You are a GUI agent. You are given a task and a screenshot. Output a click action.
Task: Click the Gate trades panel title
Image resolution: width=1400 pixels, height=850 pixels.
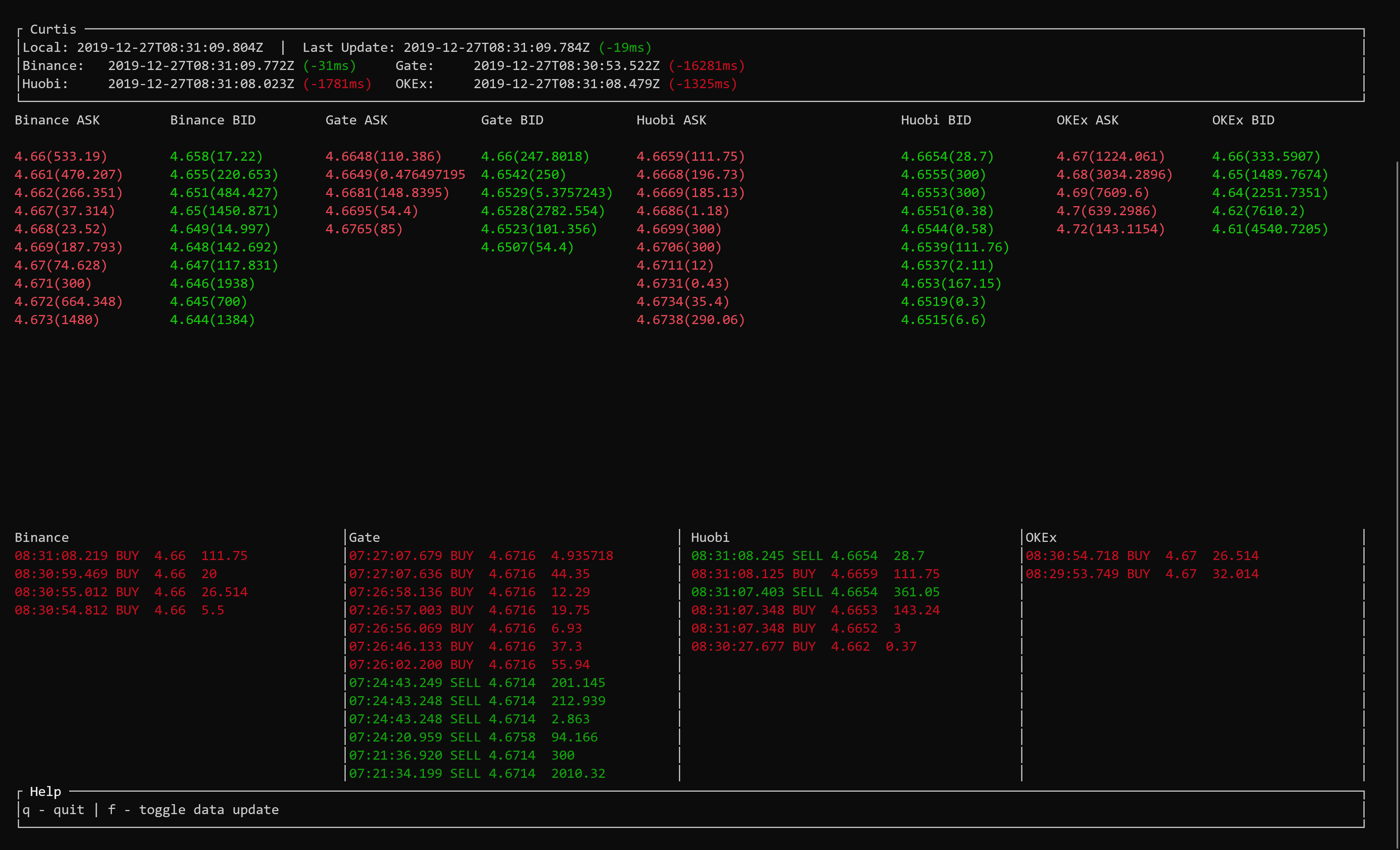(x=364, y=538)
